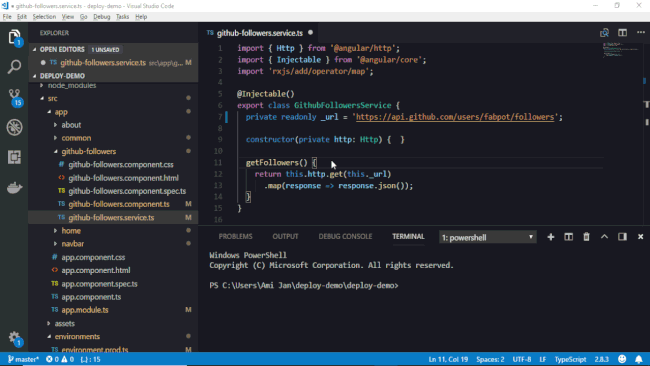Collapse the src folder
The height and width of the screenshot is (366, 650).
pos(52,98)
